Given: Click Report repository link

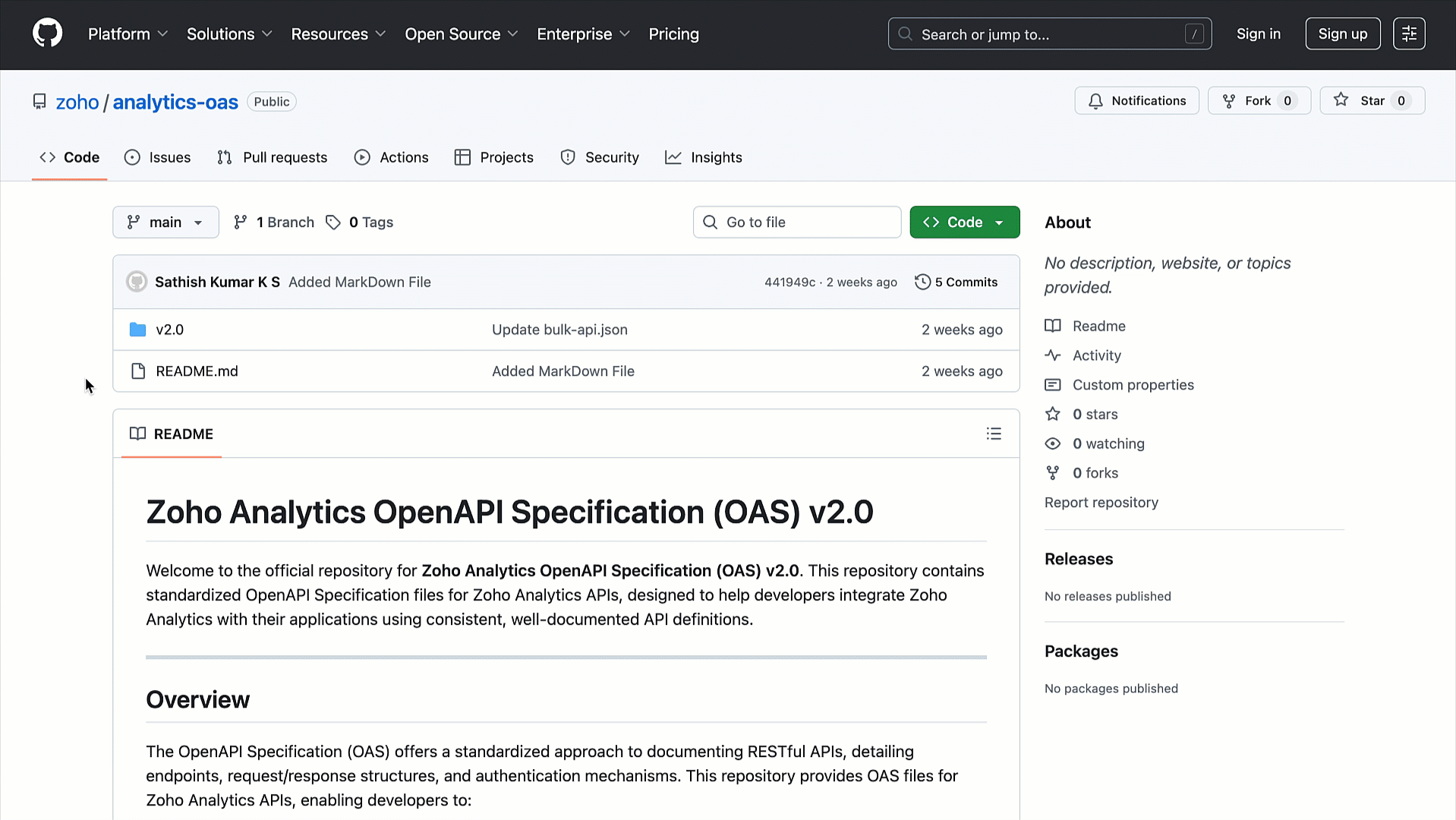Looking at the screenshot, I should click(x=1101, y=503).
